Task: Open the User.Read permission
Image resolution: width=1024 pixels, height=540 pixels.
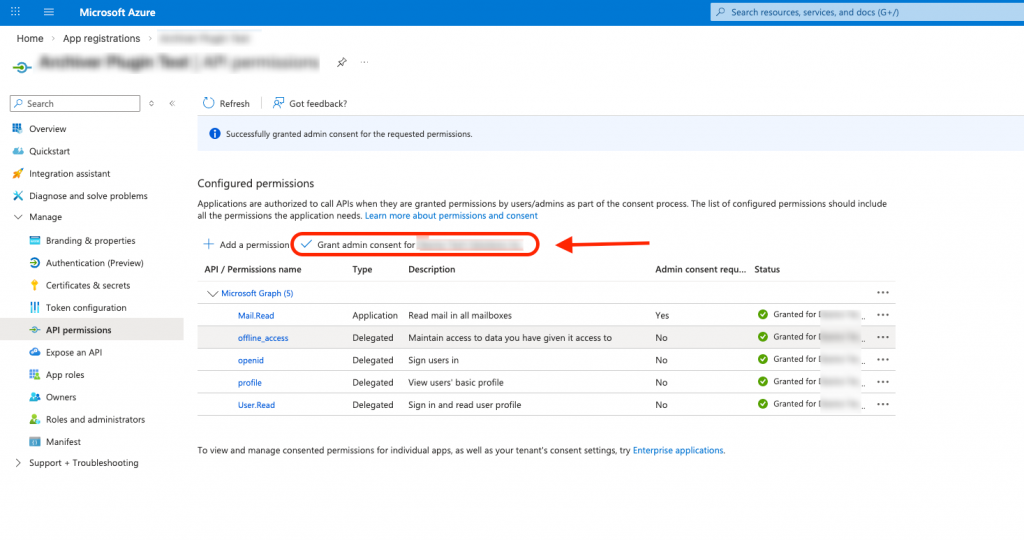Action: click(256, 405)
